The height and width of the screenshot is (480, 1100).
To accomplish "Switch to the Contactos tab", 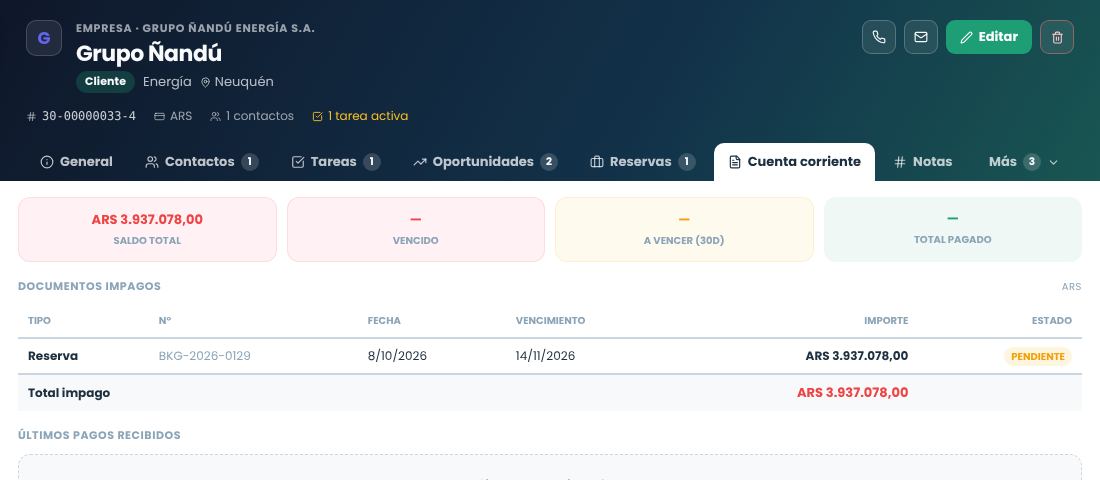I will pos(201,162).
